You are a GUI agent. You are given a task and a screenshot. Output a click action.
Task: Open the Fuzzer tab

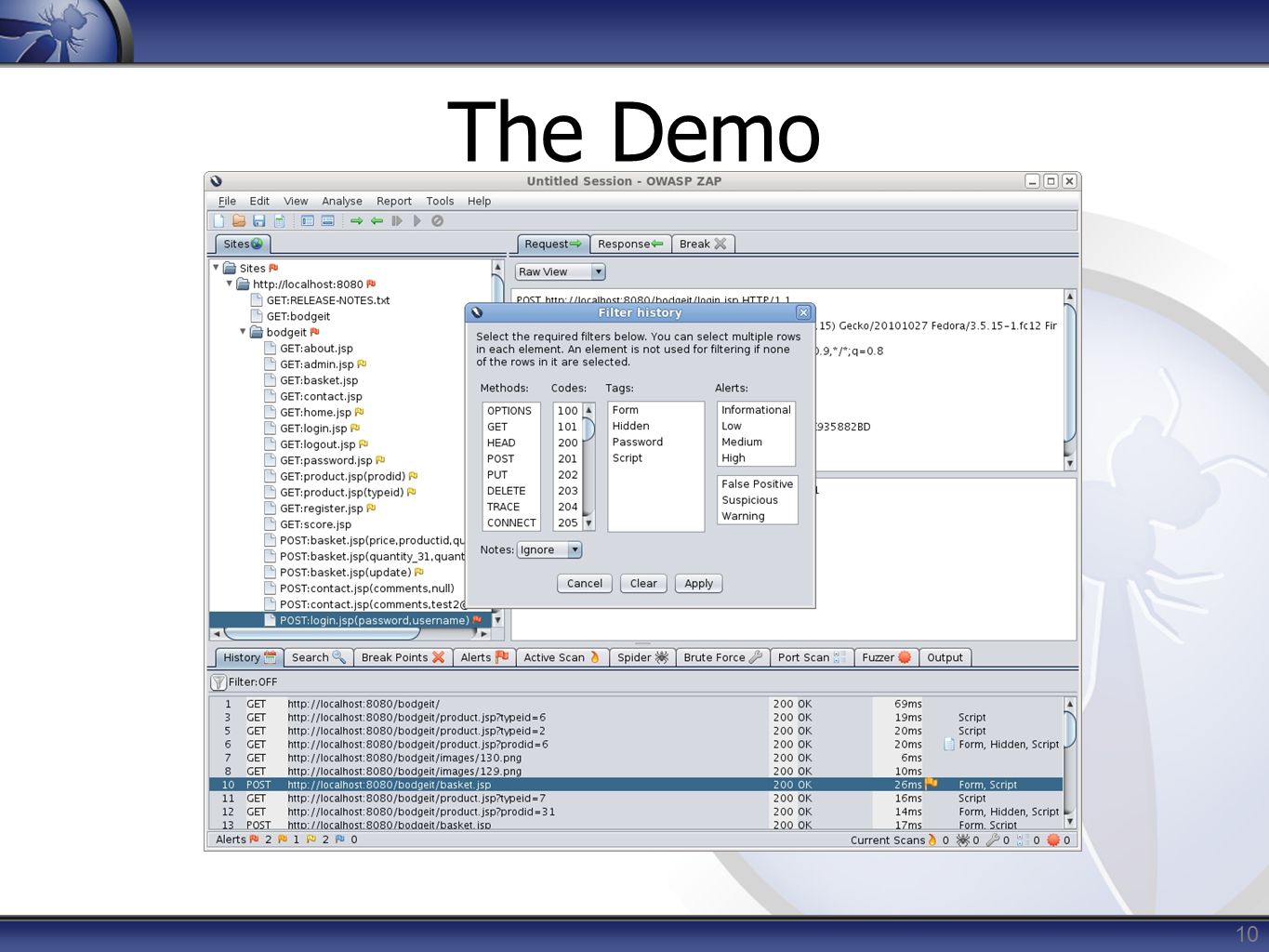click(x=886, y=657)
